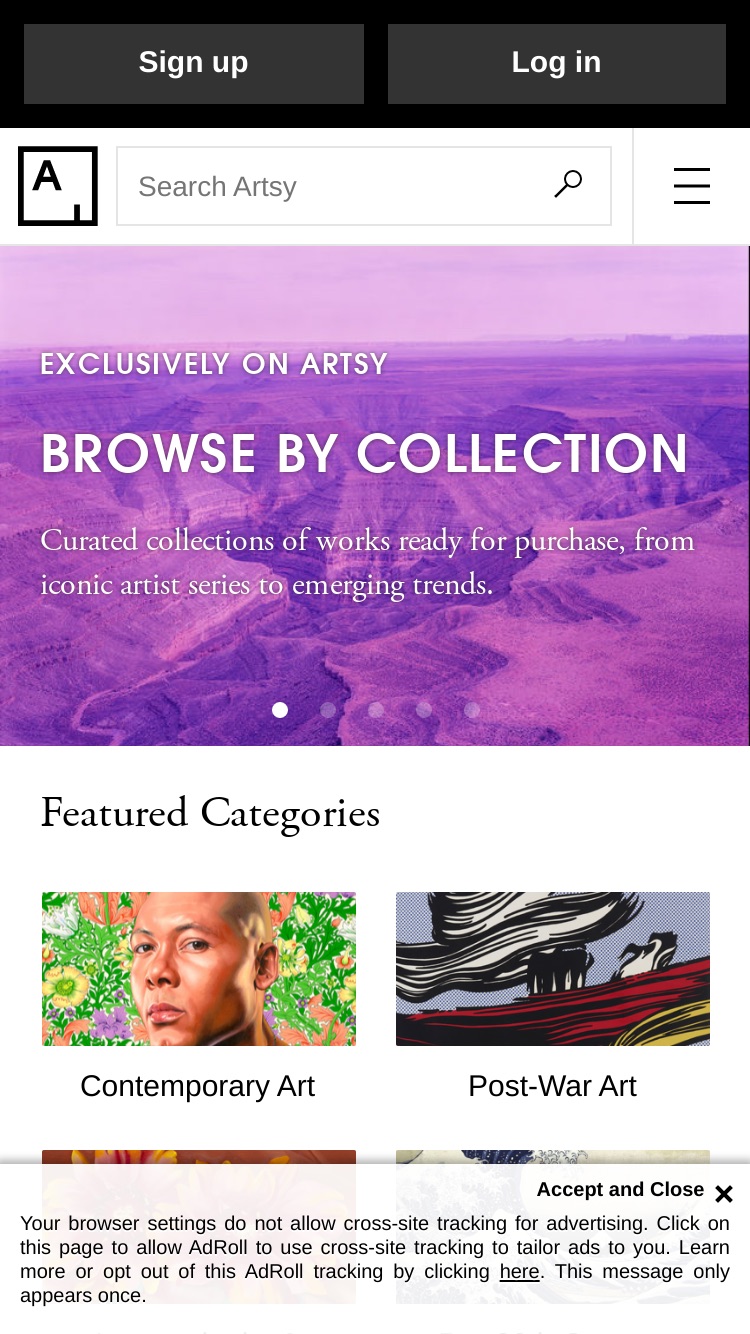
Task: Close the AdRoll tracking notice with X
Action: (x=724, y=1194)
